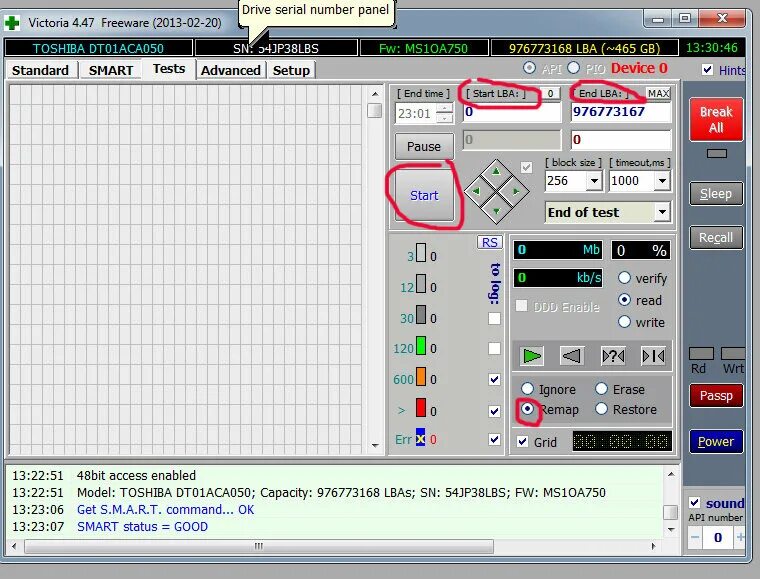Open the timeout ms dropdown
760x579 pixels.
tap(662, 181)
